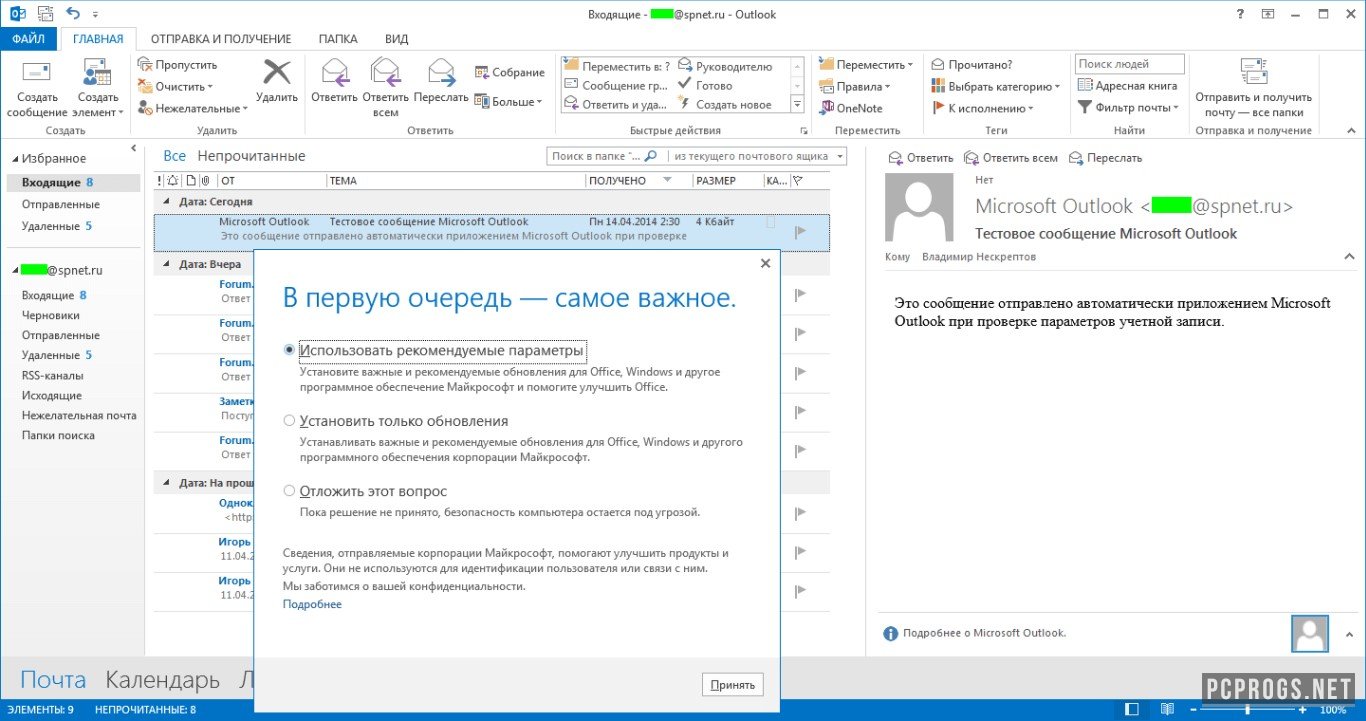
Task: Click reading pane Переслать button
Action: click(1105, 158)
